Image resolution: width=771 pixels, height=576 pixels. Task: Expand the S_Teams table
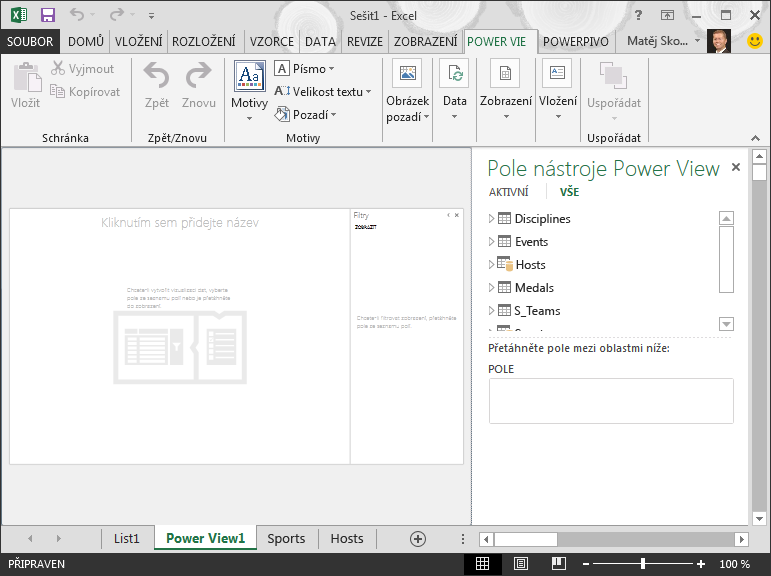point(491,310)
